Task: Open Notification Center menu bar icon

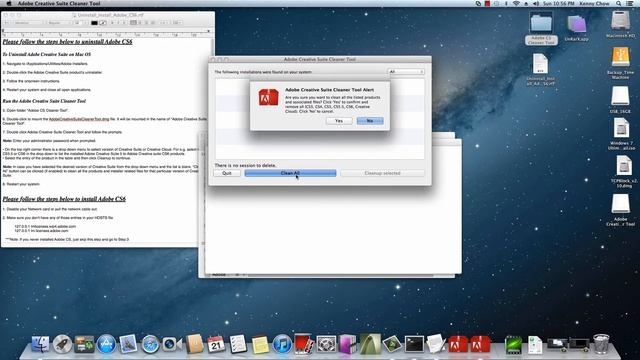Action: [630, 4]
